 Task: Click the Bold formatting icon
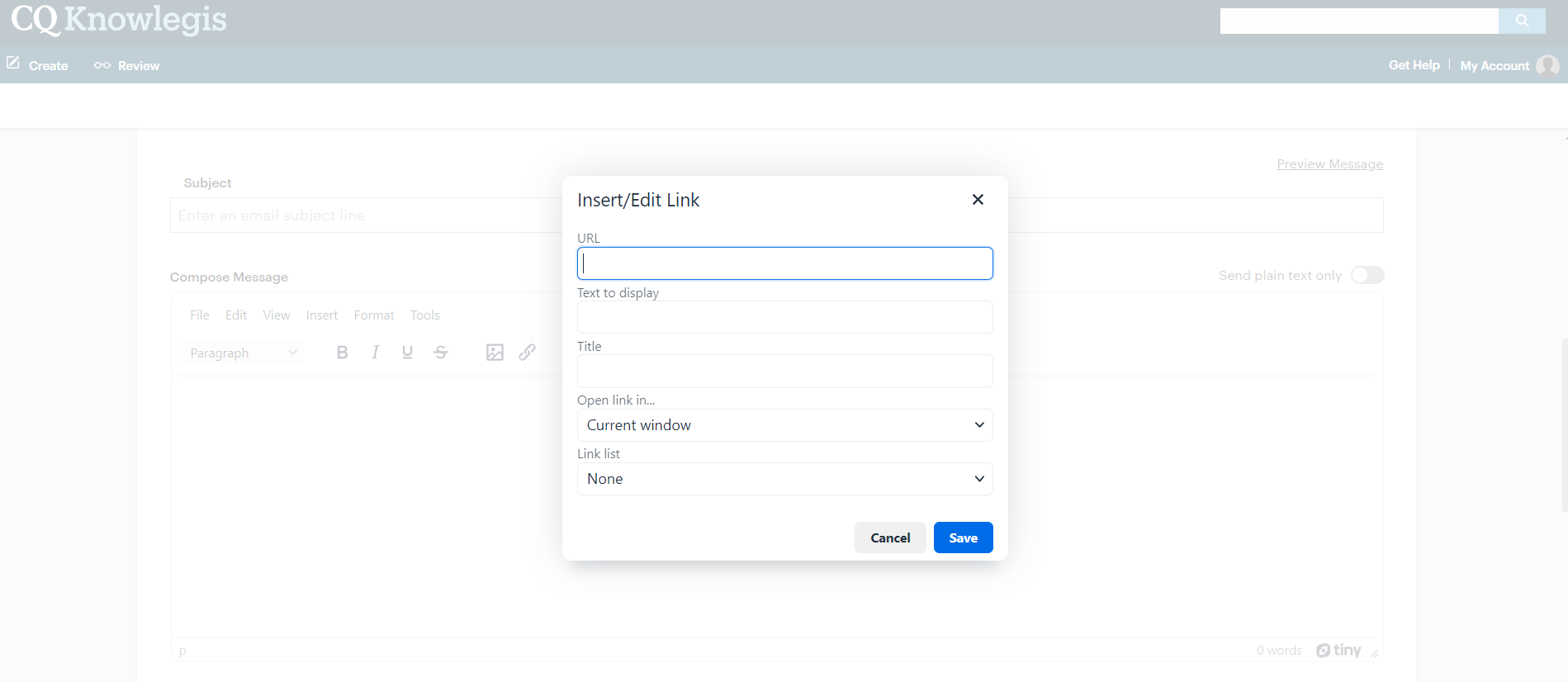tap(342, 353)
